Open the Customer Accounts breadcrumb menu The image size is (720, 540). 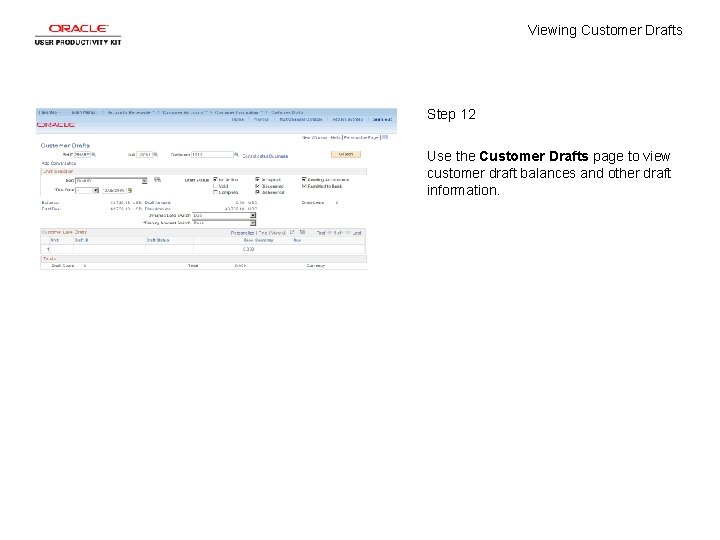185,112
